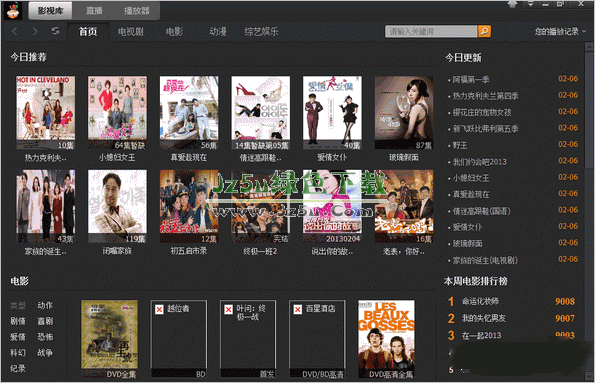The height and width of the screenshot is (383, 595).
Task: Select the 动漫 navigation tab
Action: [x=218, y=32]
